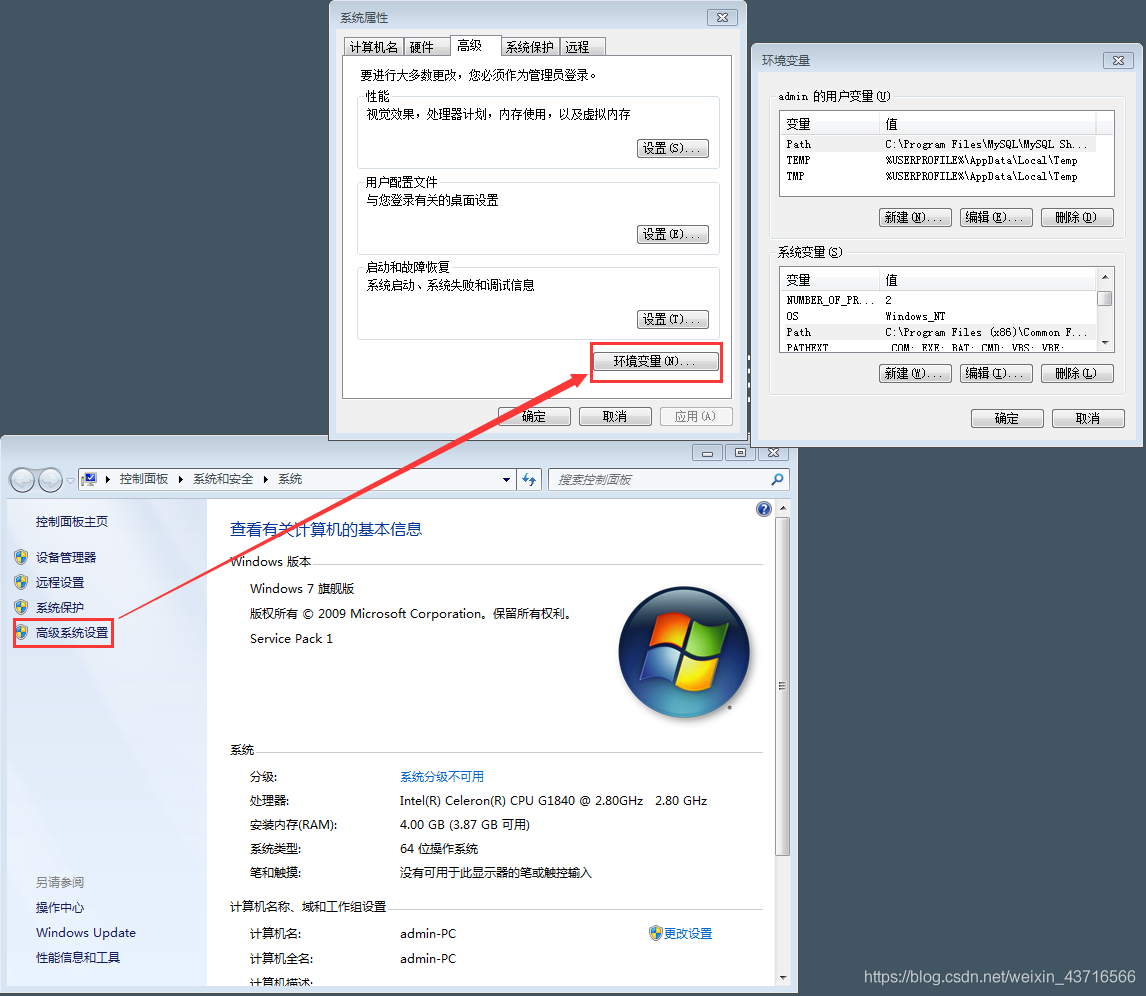Switch to the 远程 tab
The height and width of the screenshot is (996, 1146).
click(582, 47)
